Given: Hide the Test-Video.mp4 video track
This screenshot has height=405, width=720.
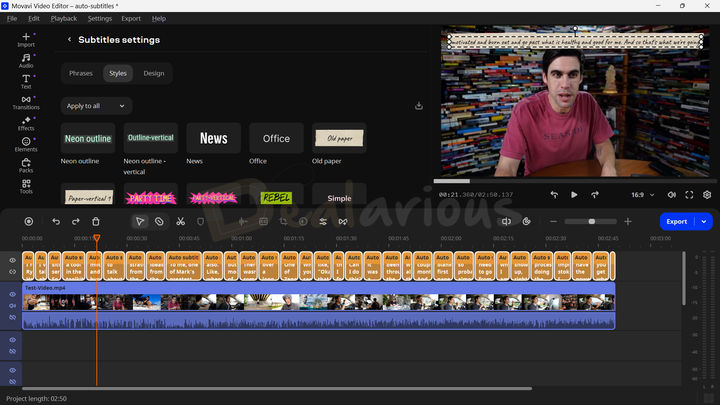Looking at the screenshot, I should point(13,294).
